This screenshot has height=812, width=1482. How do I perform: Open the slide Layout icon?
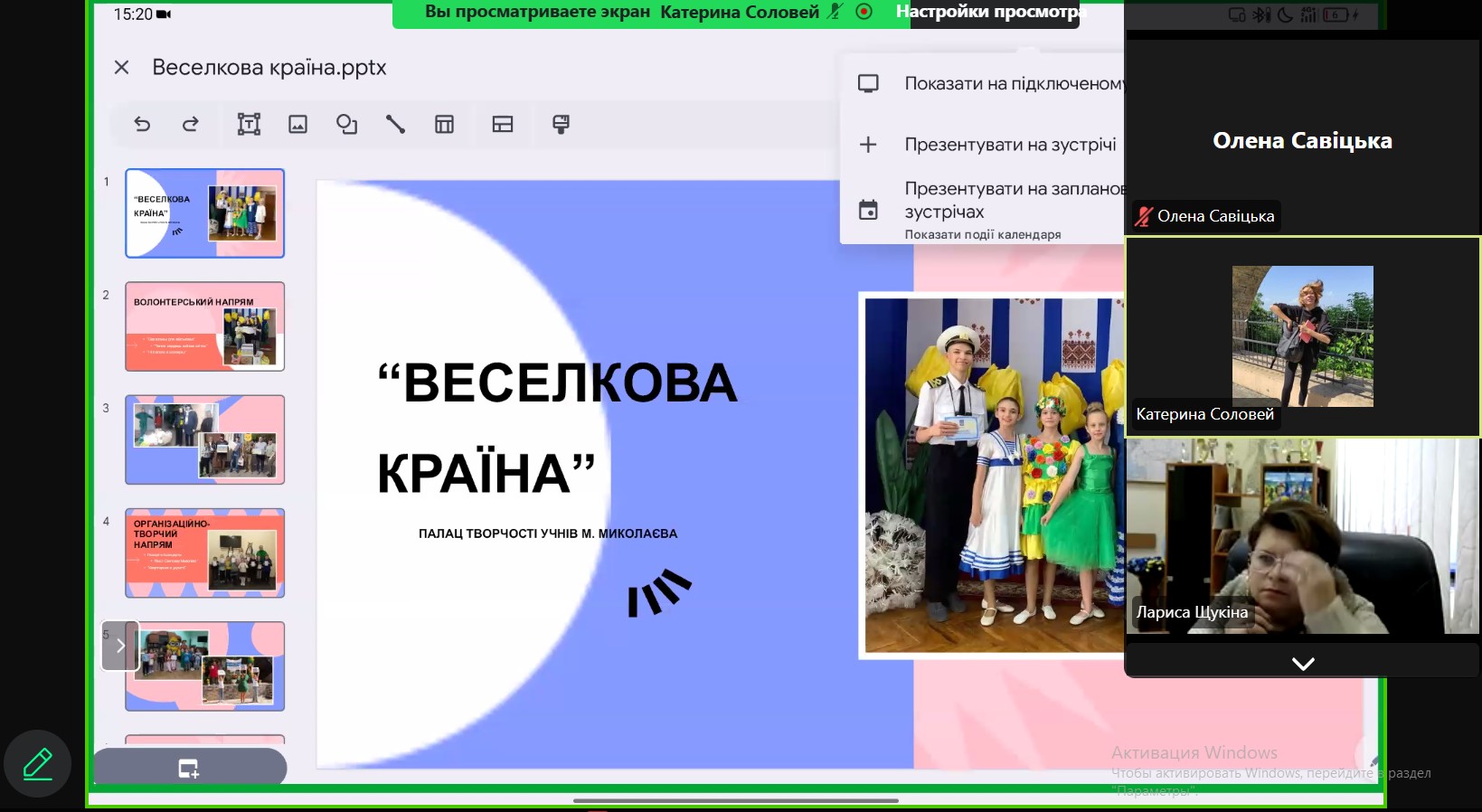point(503,125)
